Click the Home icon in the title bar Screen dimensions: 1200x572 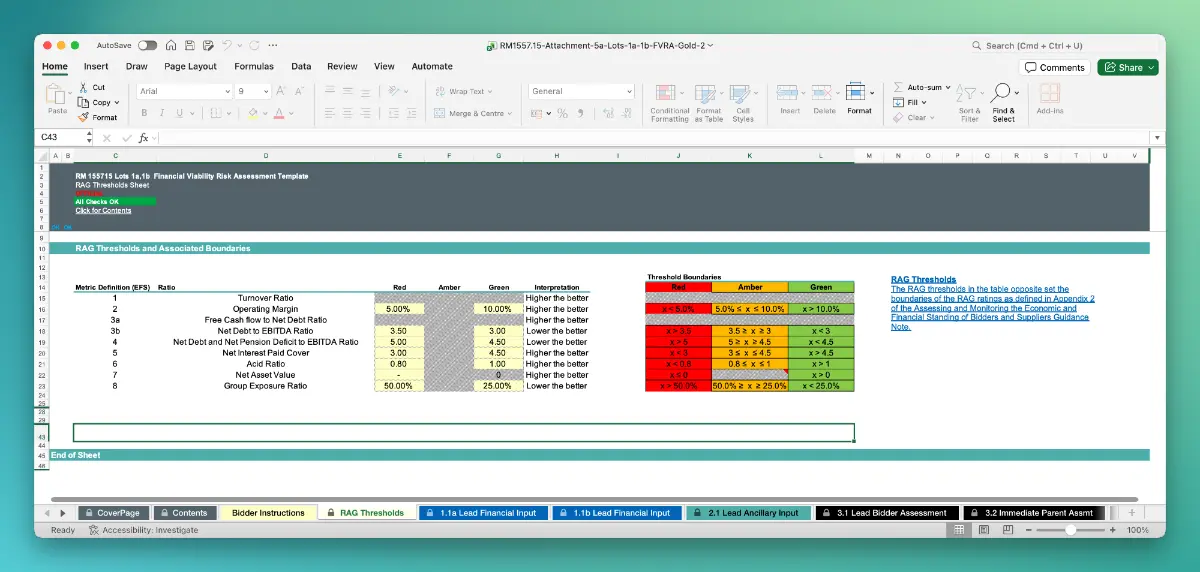pos(171,45)
